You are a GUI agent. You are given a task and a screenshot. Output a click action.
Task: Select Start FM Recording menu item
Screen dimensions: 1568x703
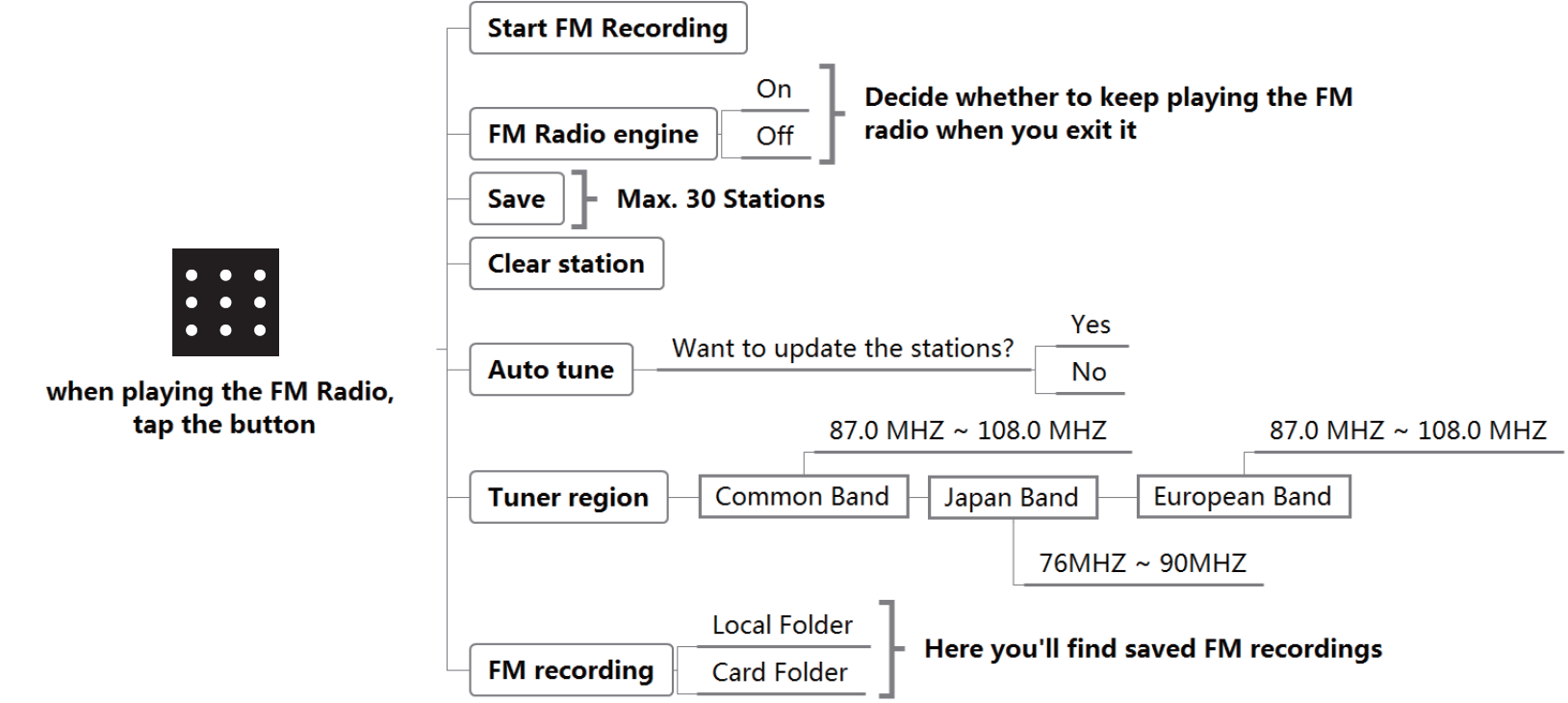(607, 29)
